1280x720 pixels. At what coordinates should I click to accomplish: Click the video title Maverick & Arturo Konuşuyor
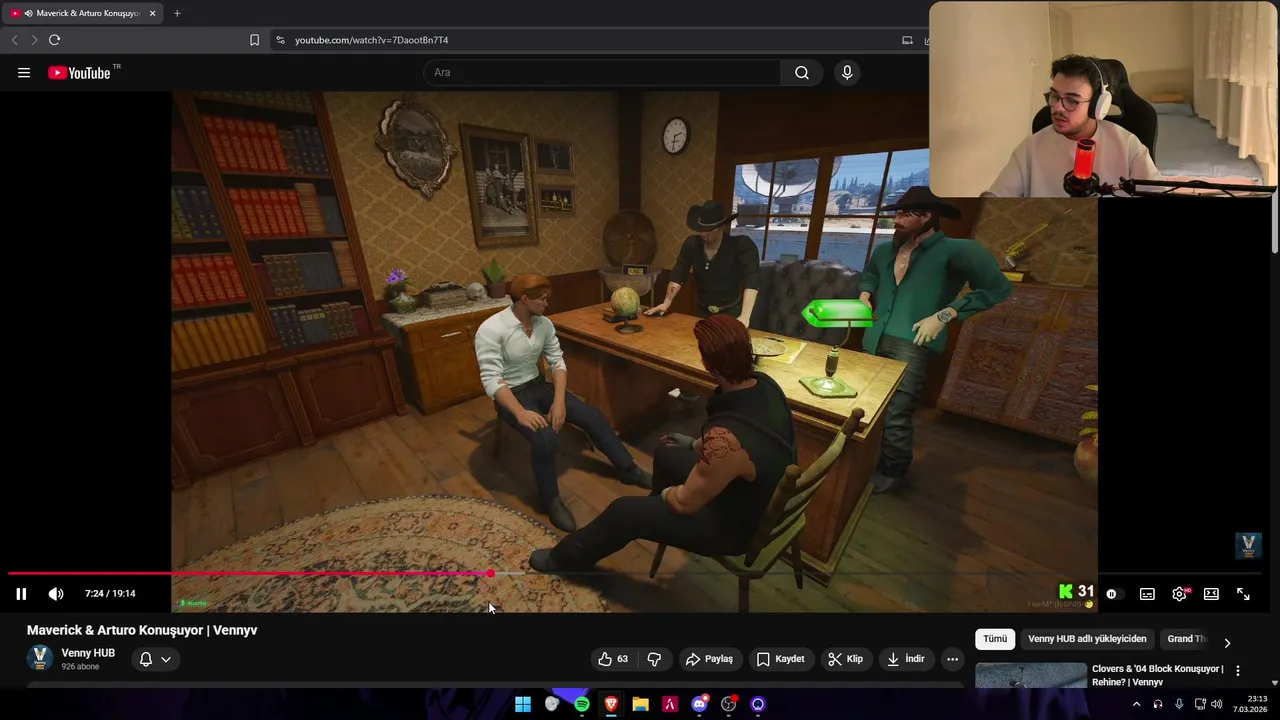[142, 630]
